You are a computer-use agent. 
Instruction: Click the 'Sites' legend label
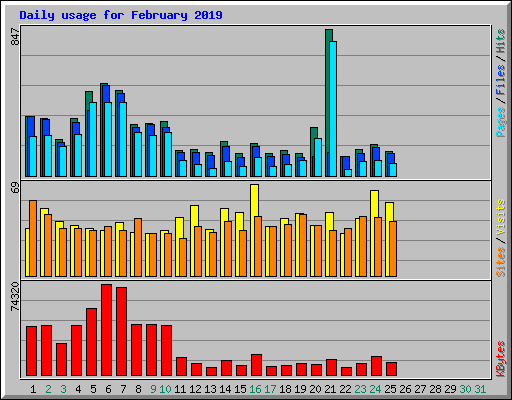[501, 262]
